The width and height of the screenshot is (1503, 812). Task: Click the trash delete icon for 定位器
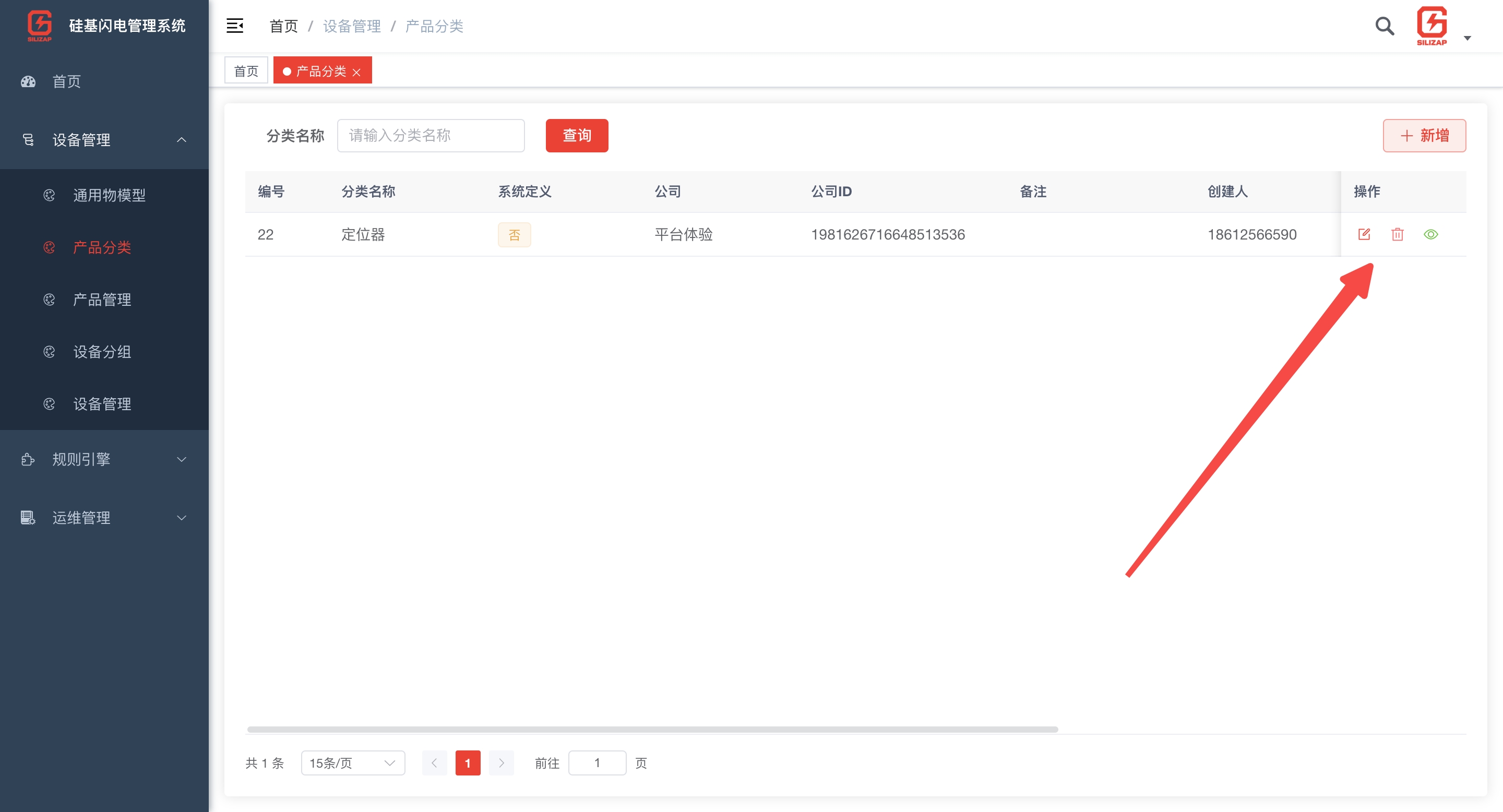coord(1397,234)
